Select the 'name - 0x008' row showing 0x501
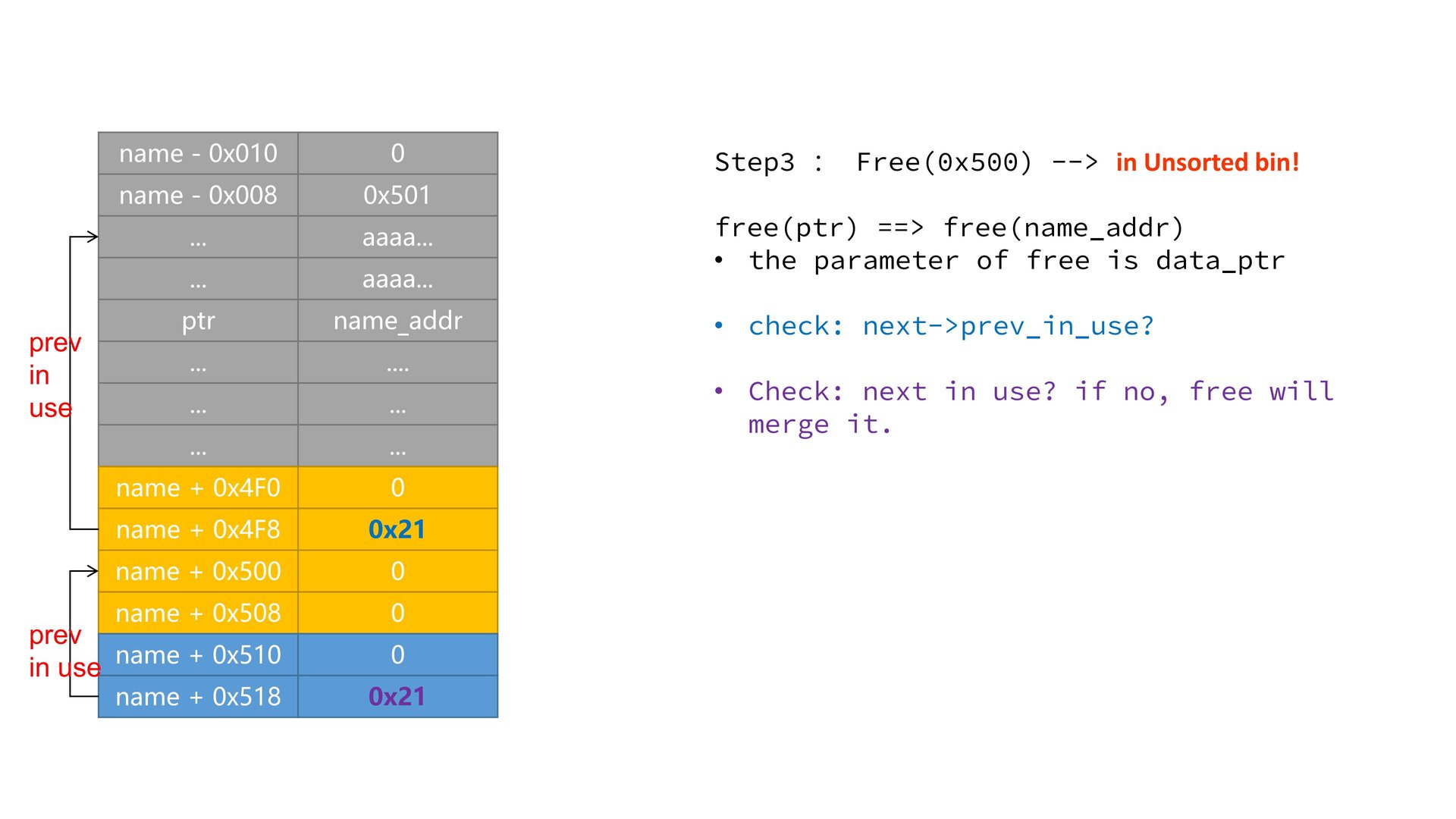 coord(199,195)
